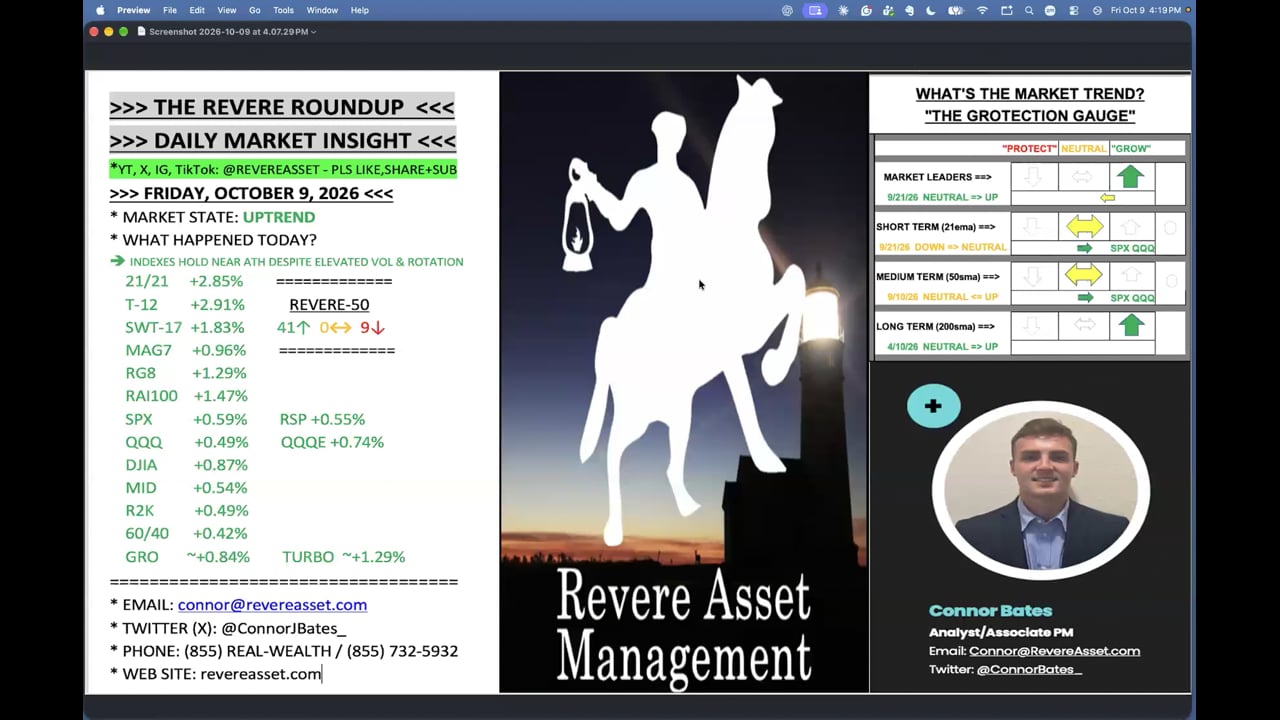
Task: Click the RSP +0.55% value
Action: click(322, 420)
